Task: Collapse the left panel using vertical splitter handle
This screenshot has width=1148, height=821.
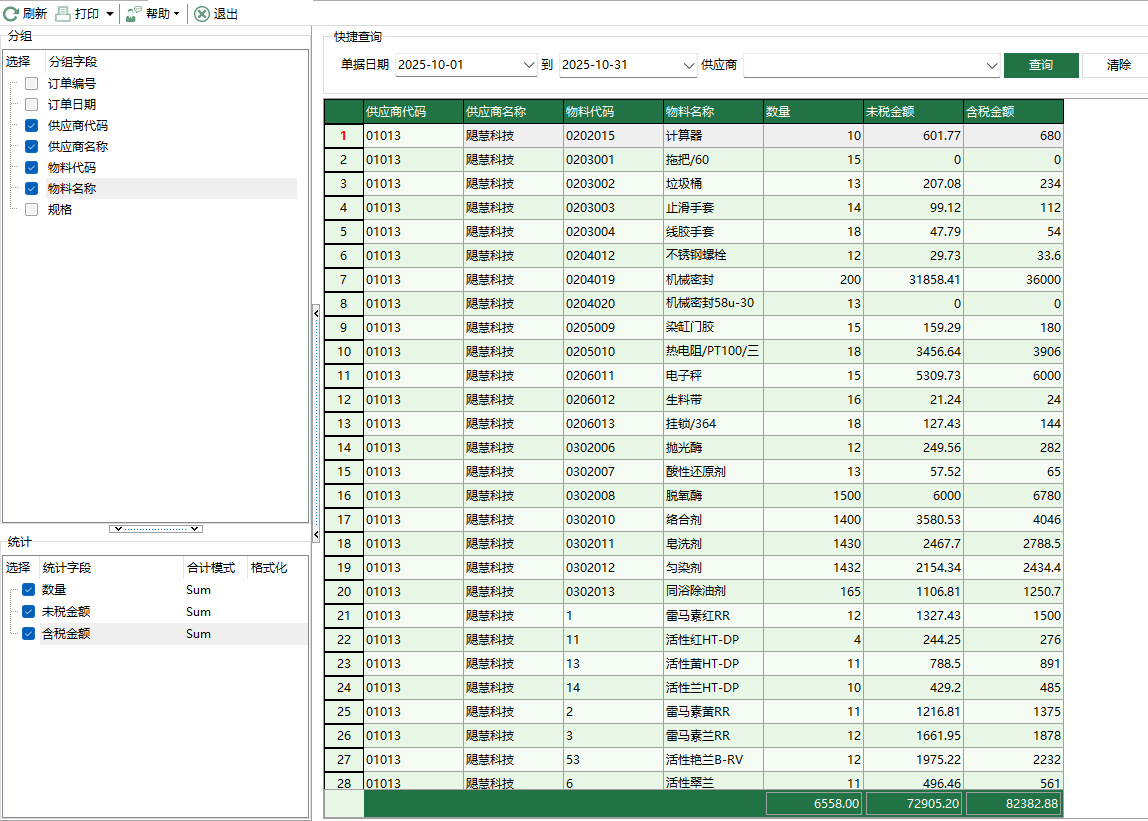Action: pos(316,313)
